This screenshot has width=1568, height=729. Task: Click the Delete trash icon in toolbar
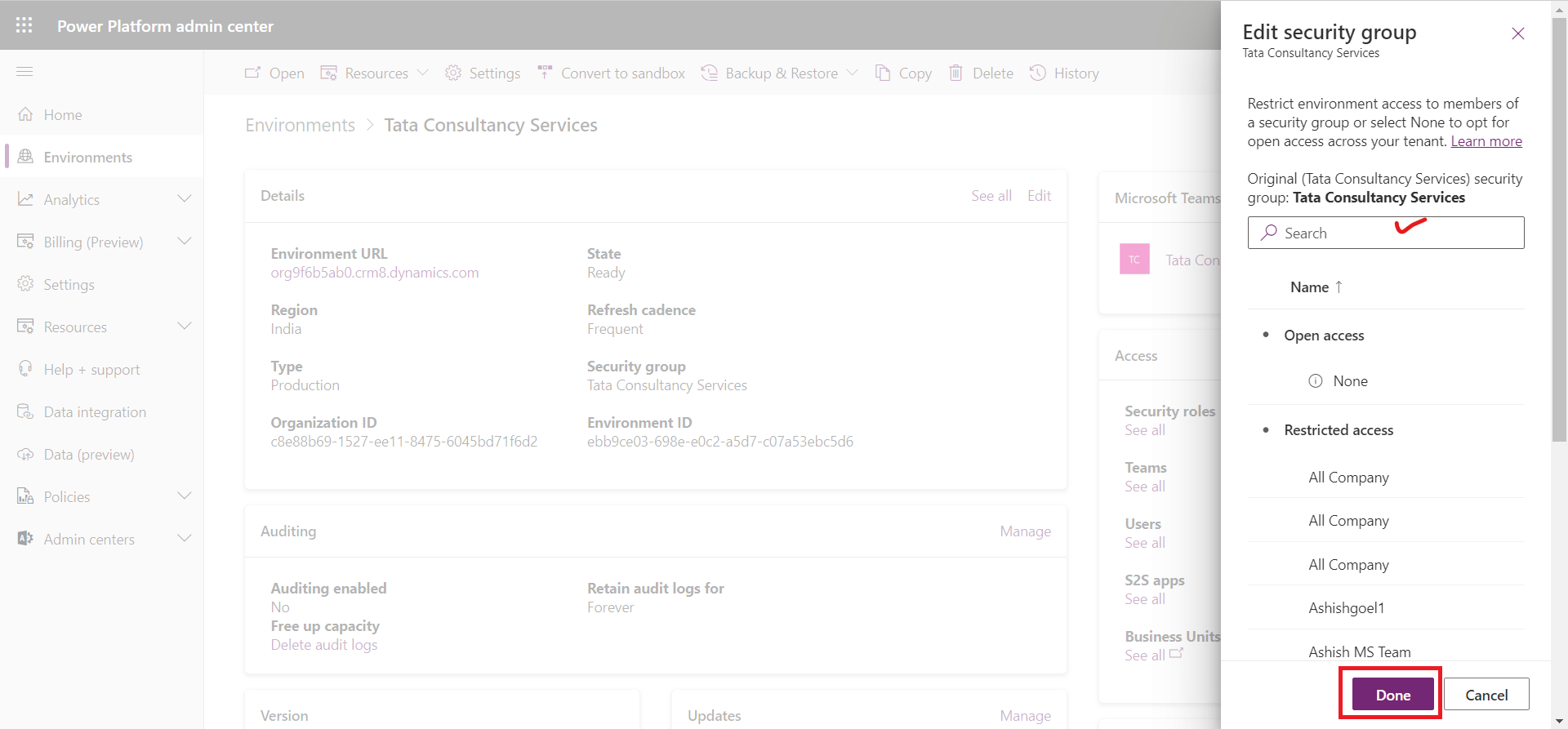955,73
